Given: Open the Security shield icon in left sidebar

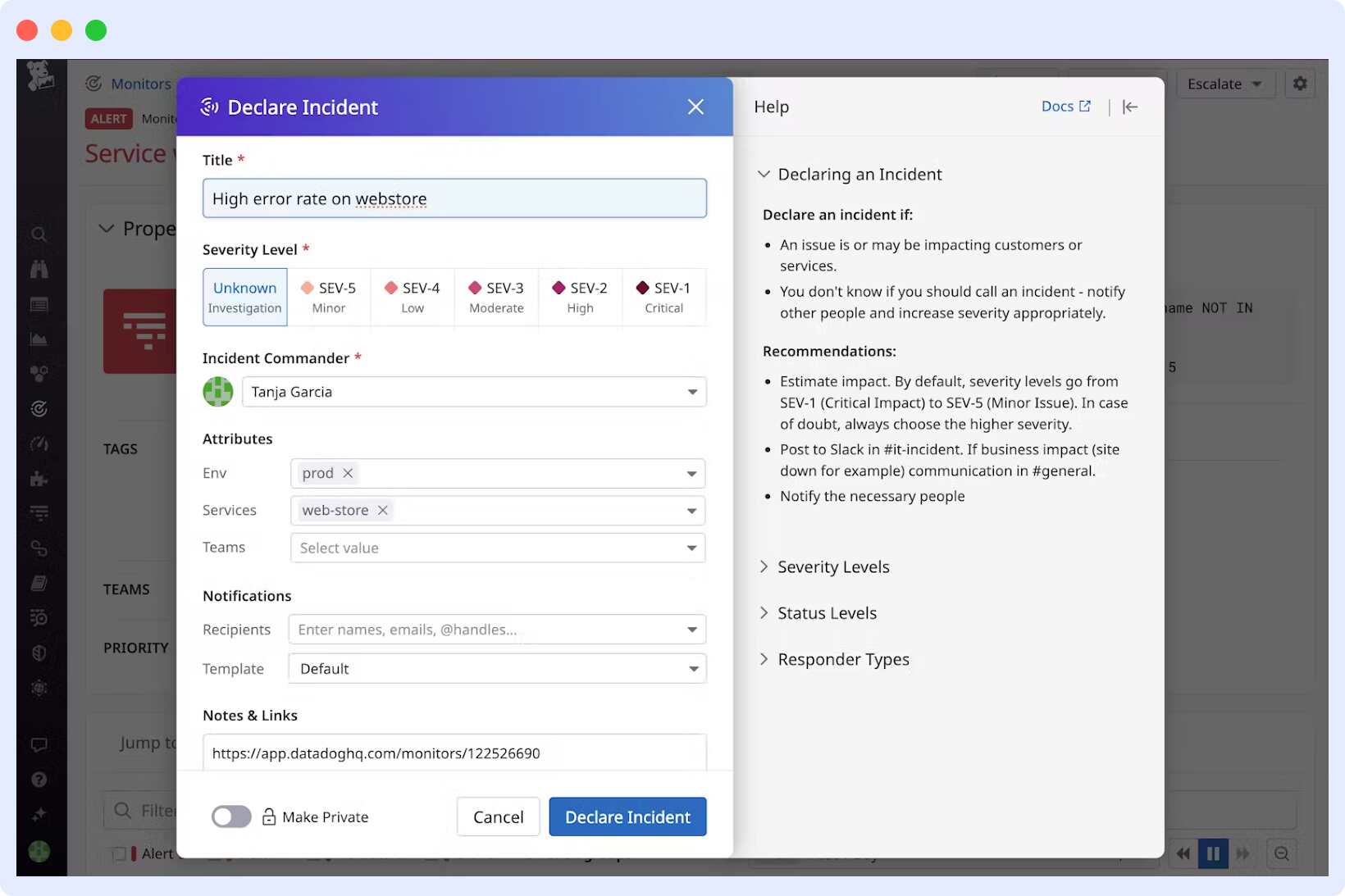Looking at the screenshot, I should click(39, 653).
